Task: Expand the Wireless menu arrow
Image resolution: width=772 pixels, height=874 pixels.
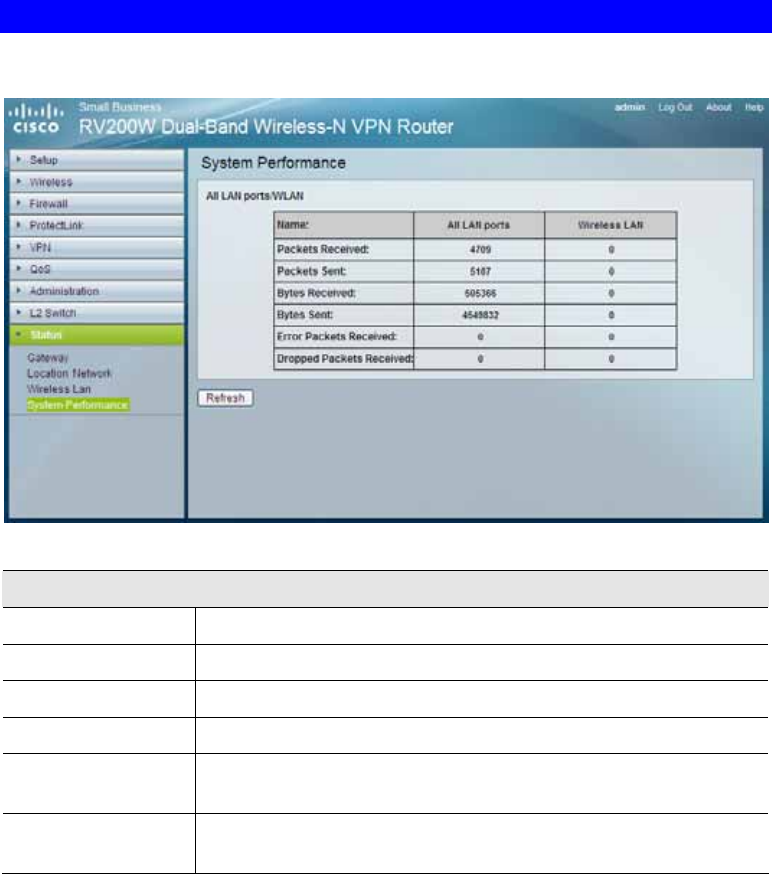Action: click(19, 182)
